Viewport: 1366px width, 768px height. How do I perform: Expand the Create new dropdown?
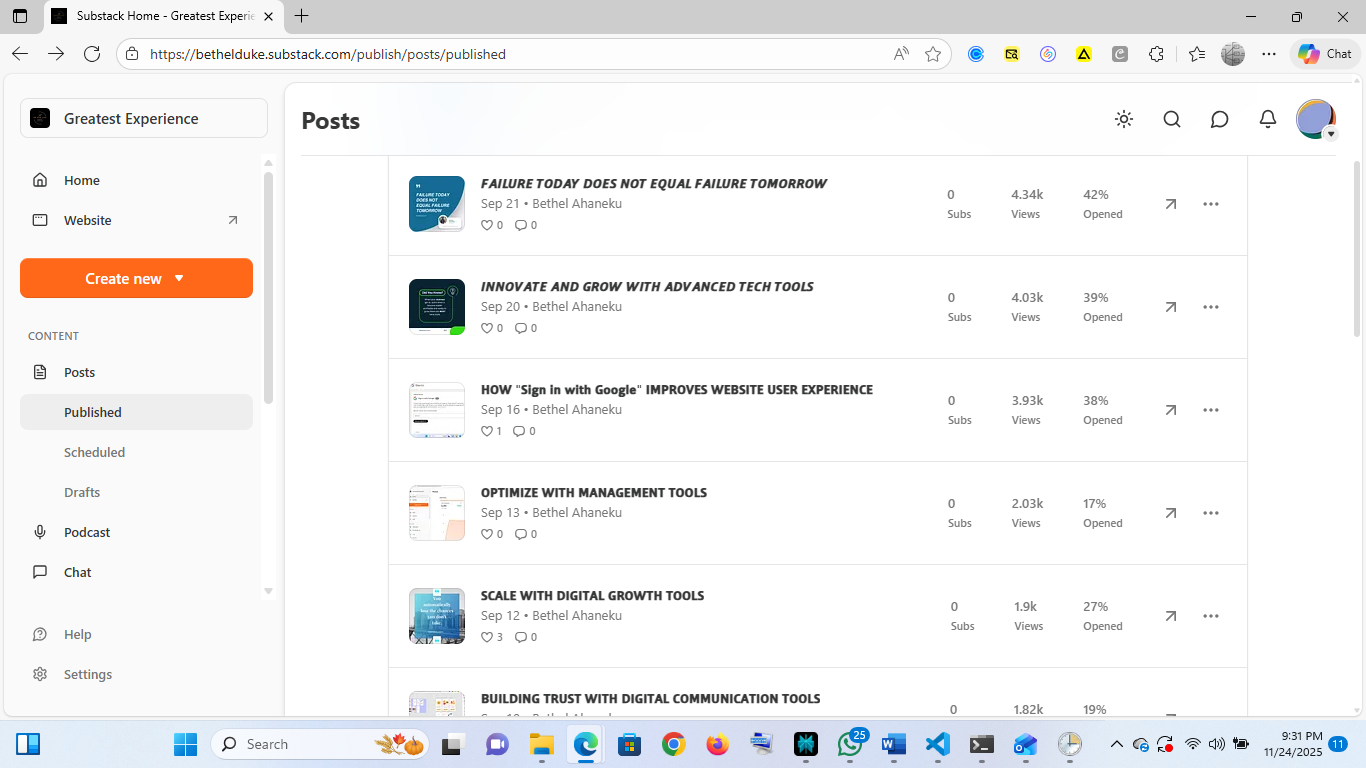(136, 278)
